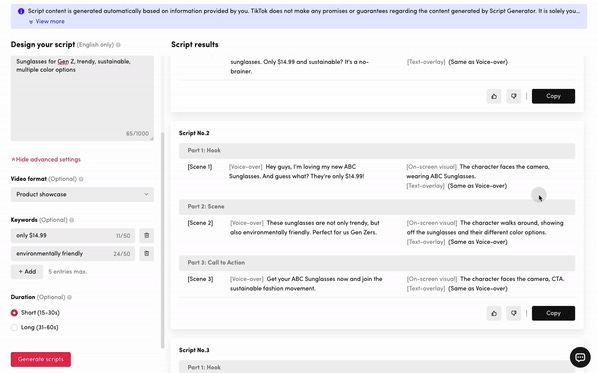This screenshot has height=373, width=597.
Task: Remove the 'environmentally friendly' keyword with trash icon
Action: click(x=147, y=253)
